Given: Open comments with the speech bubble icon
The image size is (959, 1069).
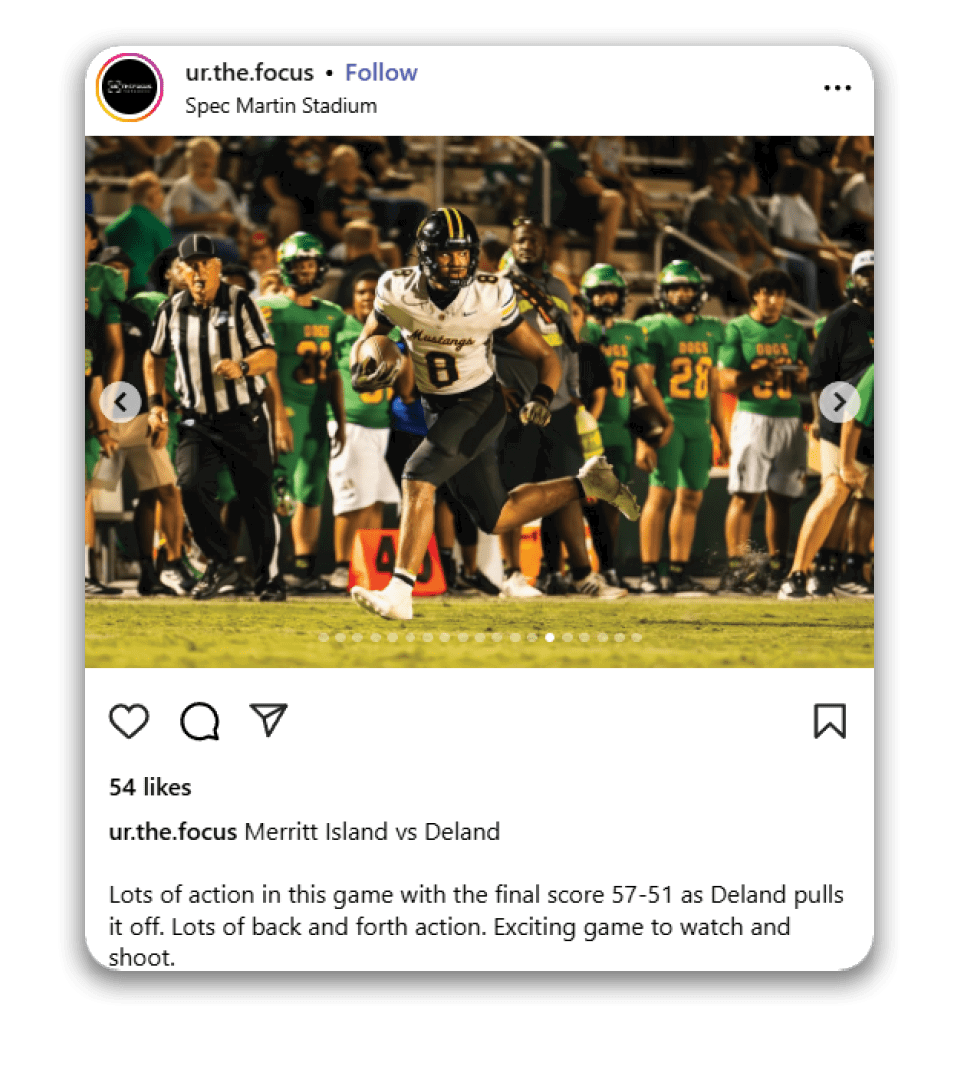Looking at the screenshot, I should point(200,721).
